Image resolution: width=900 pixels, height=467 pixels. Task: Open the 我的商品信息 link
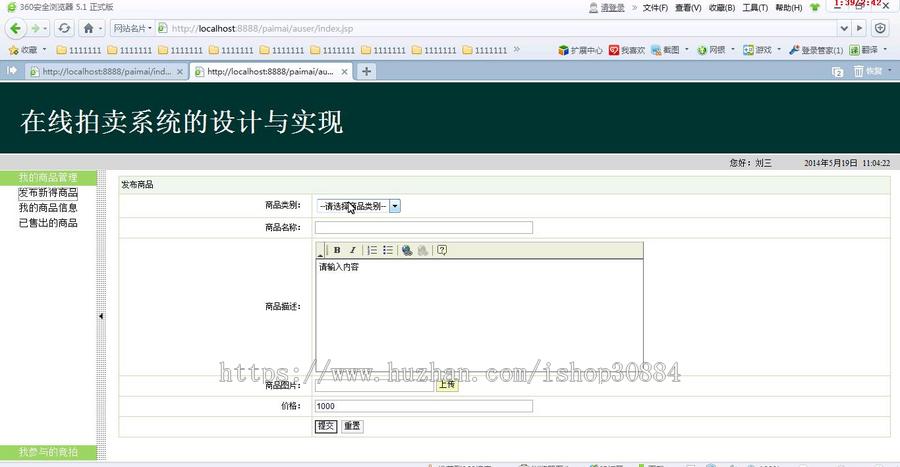48,208
